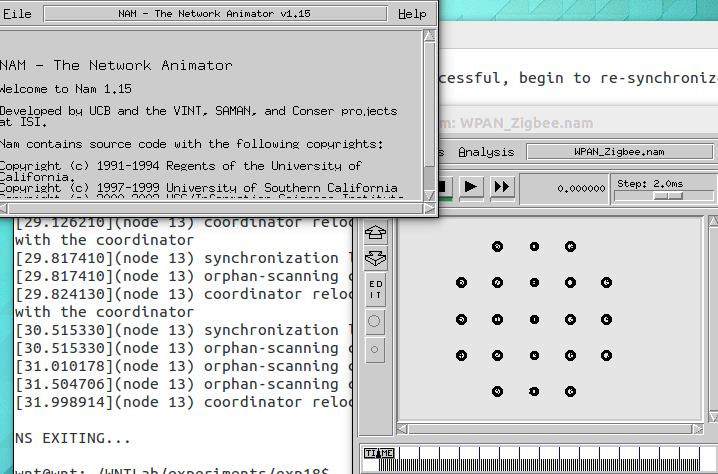Click the middle node in the bottom row

pos(534,392)
